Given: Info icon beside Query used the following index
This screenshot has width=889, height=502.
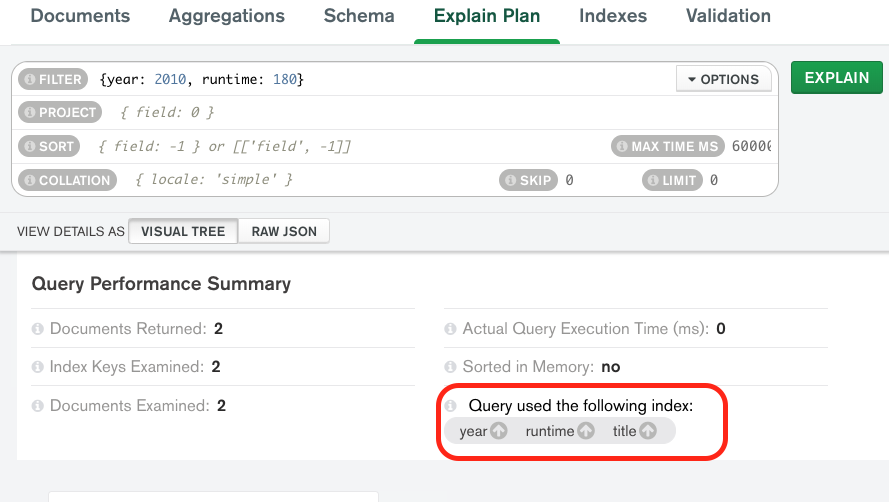Looking at the screenshot, I should [450, 406].
